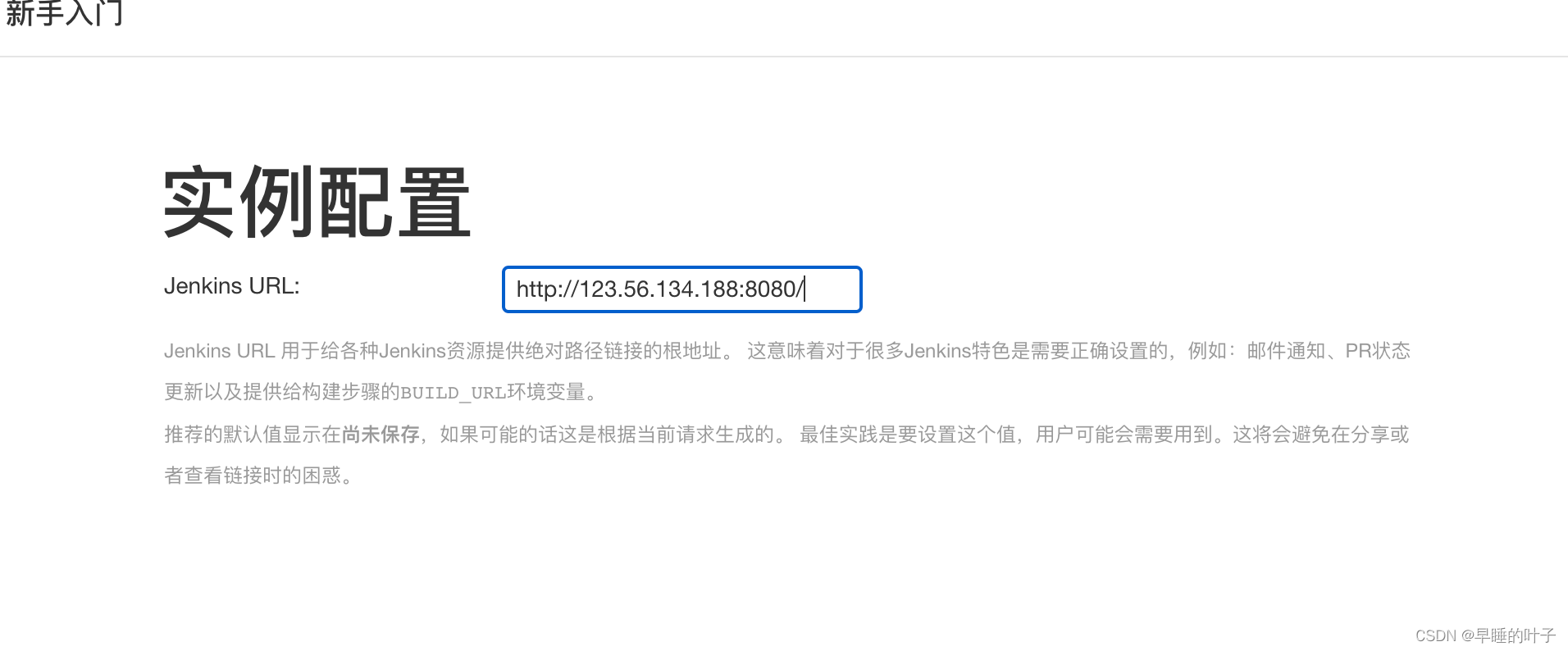1568x651 pixels.
Task: Click the 环境变量 text after BUILD_URL
Action: 546,392
